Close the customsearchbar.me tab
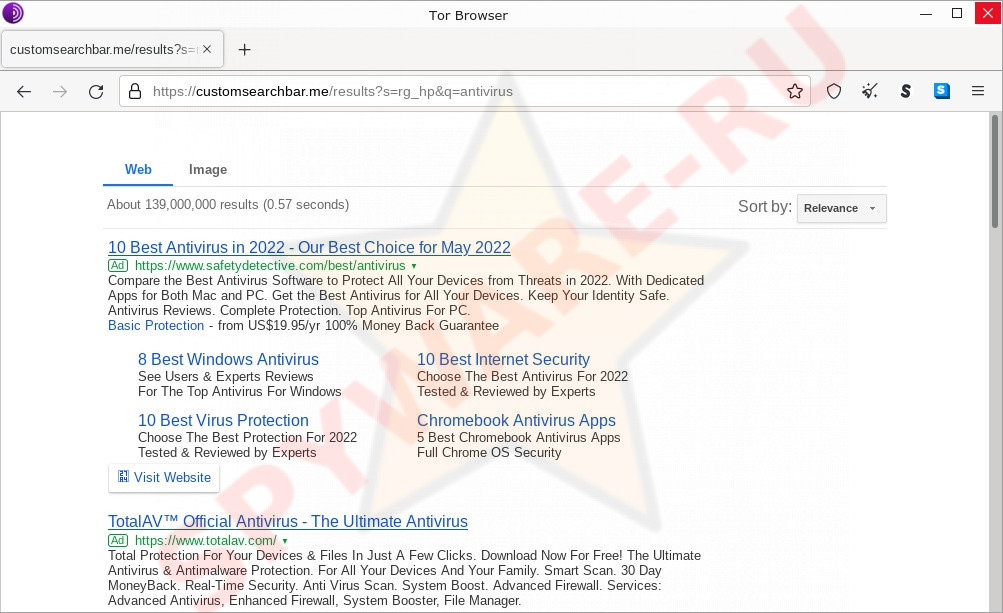The width and height of the screenshot is (1003, 613). click(x=207, y=49)
